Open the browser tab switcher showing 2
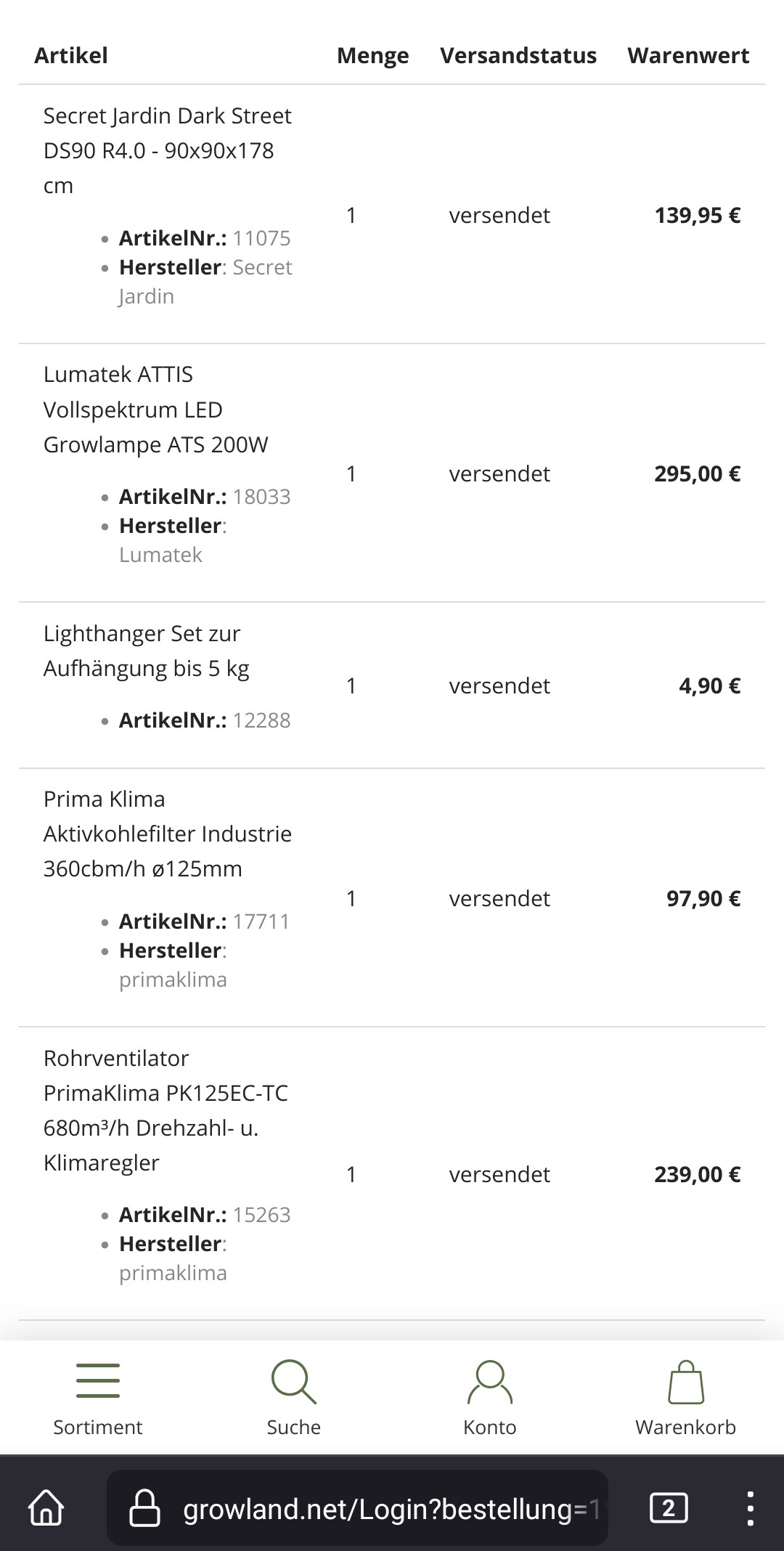The width and height of the screenshot is (784, 1551). pos(668,1510)
